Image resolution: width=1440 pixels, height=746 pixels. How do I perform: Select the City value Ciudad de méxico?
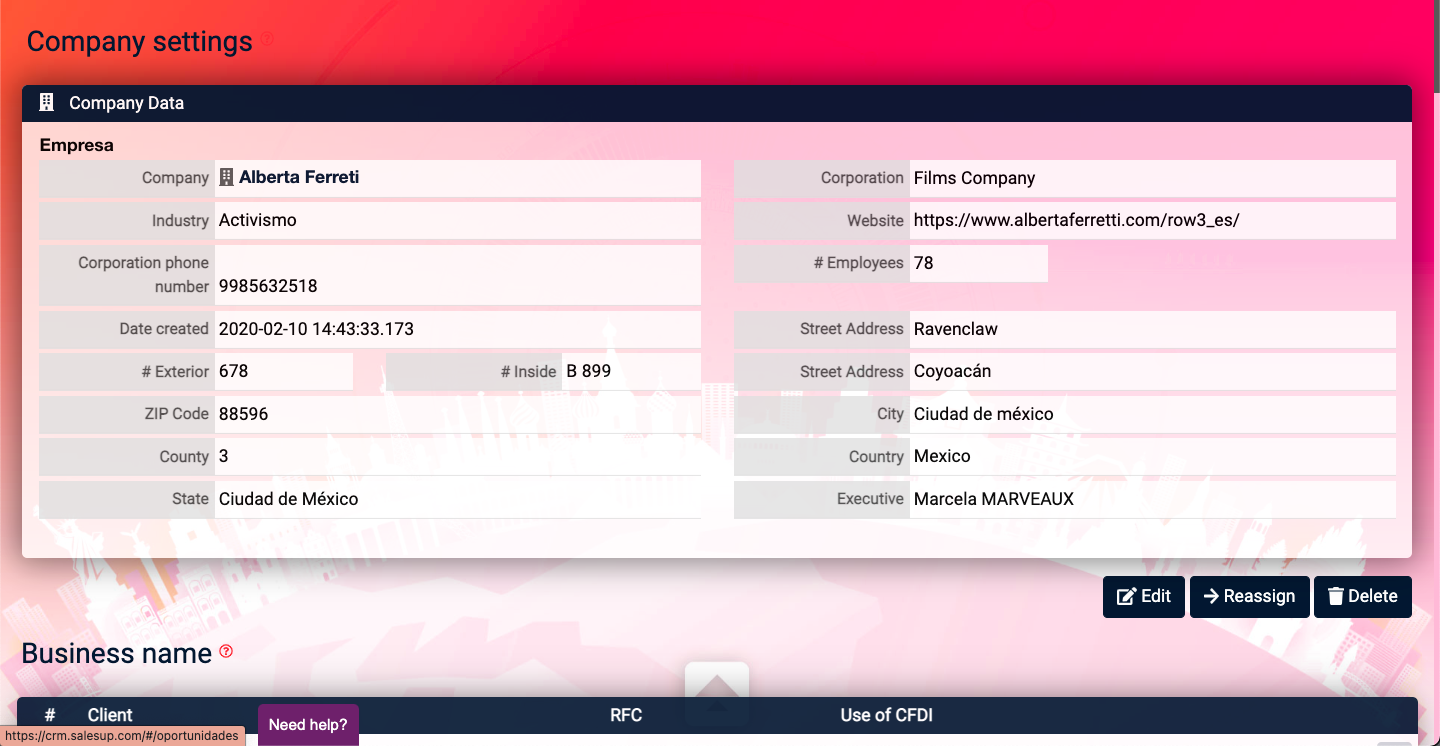[x=984, y=414]
